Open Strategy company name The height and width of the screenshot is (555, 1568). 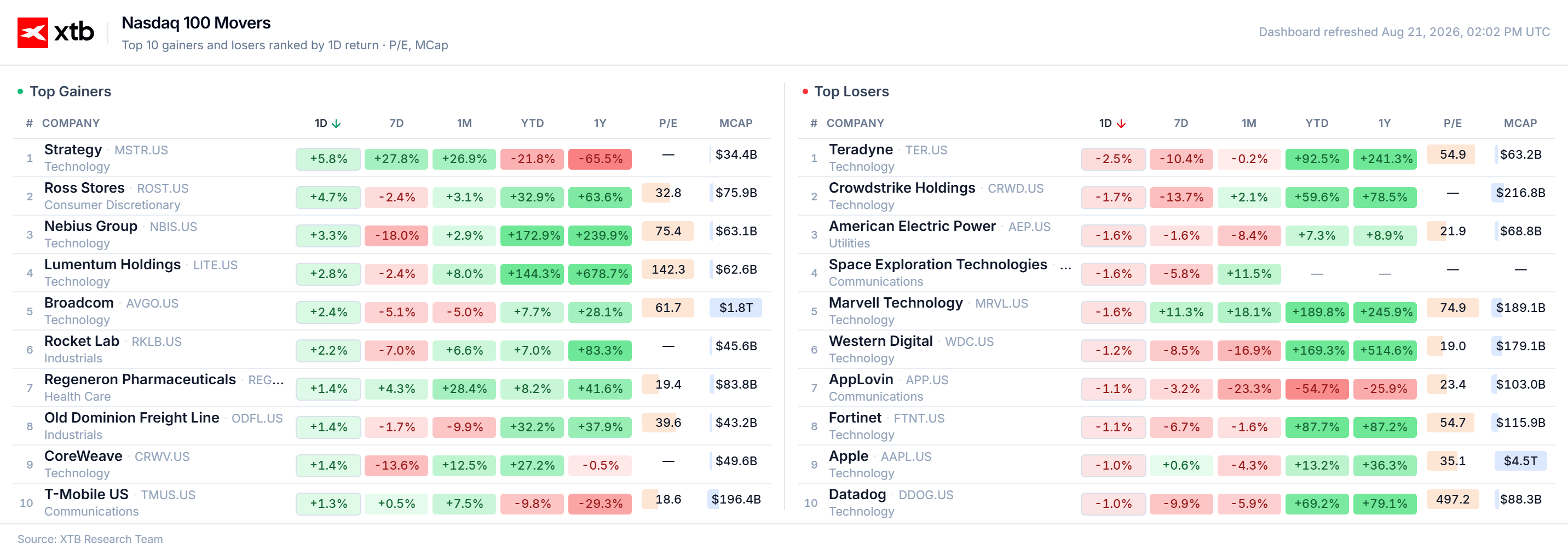pyautogui.click(x=73, y=150)
